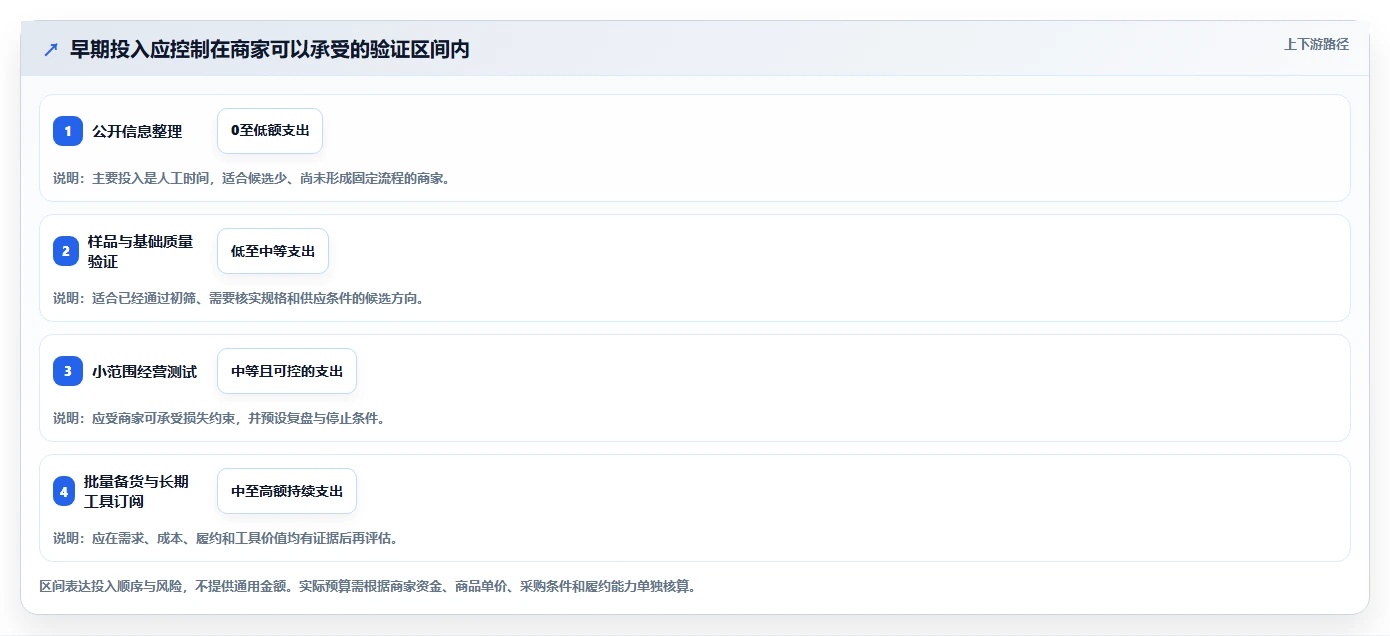This screenshot has width=1390, height=636.
Task: Click the step 4 number badge
Action: tap(64, 491)
